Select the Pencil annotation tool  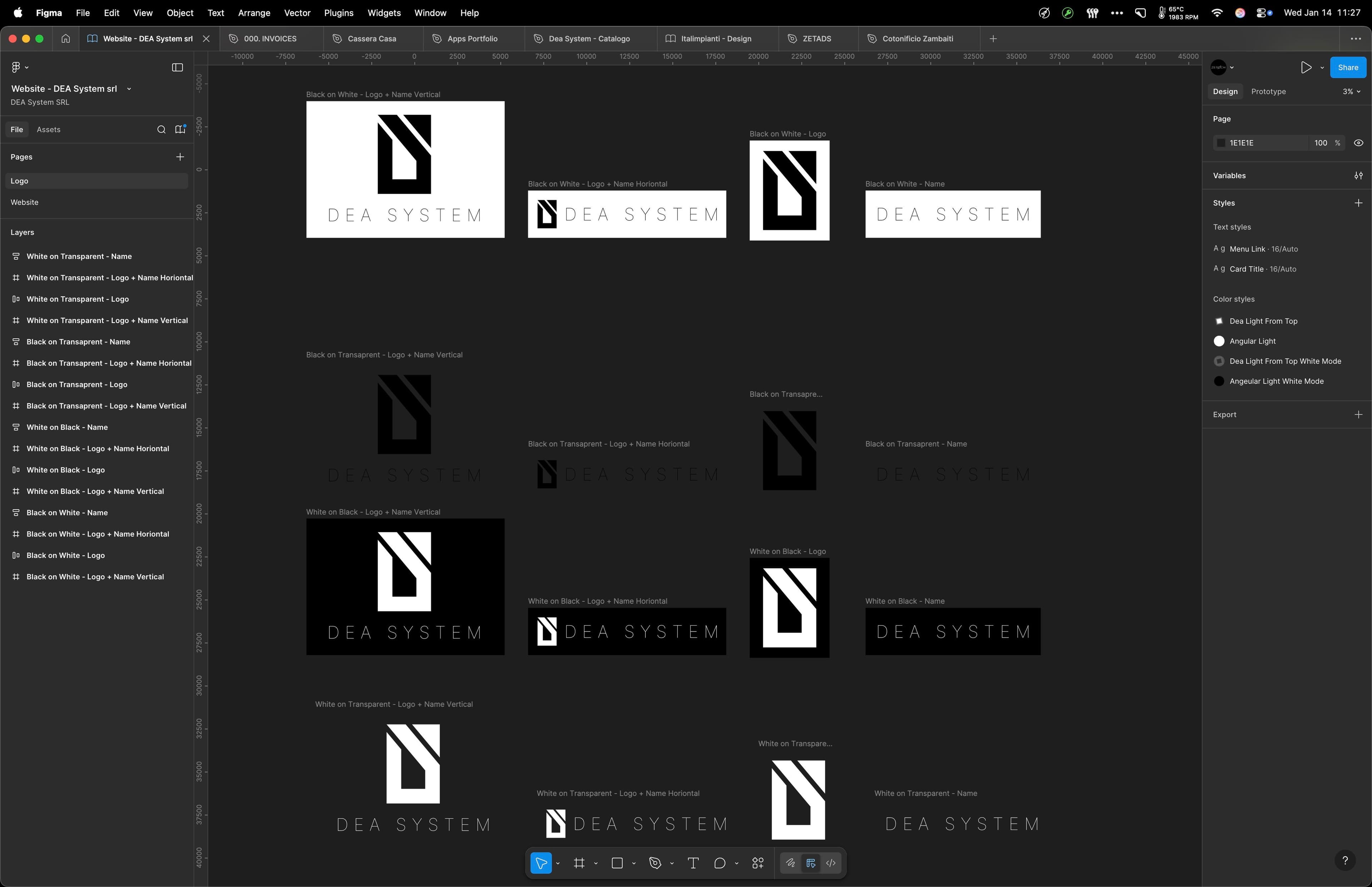[x=790, y=863]
